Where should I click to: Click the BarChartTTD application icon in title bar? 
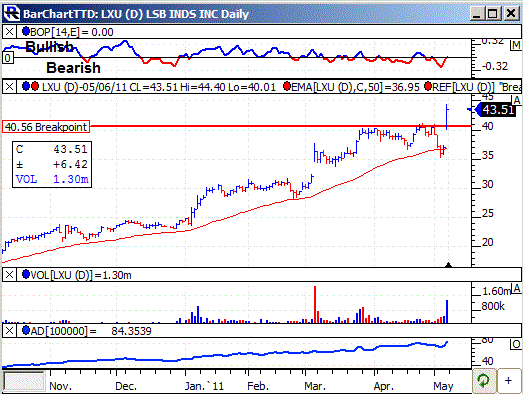pyautogui.click(x=12, y=13)
